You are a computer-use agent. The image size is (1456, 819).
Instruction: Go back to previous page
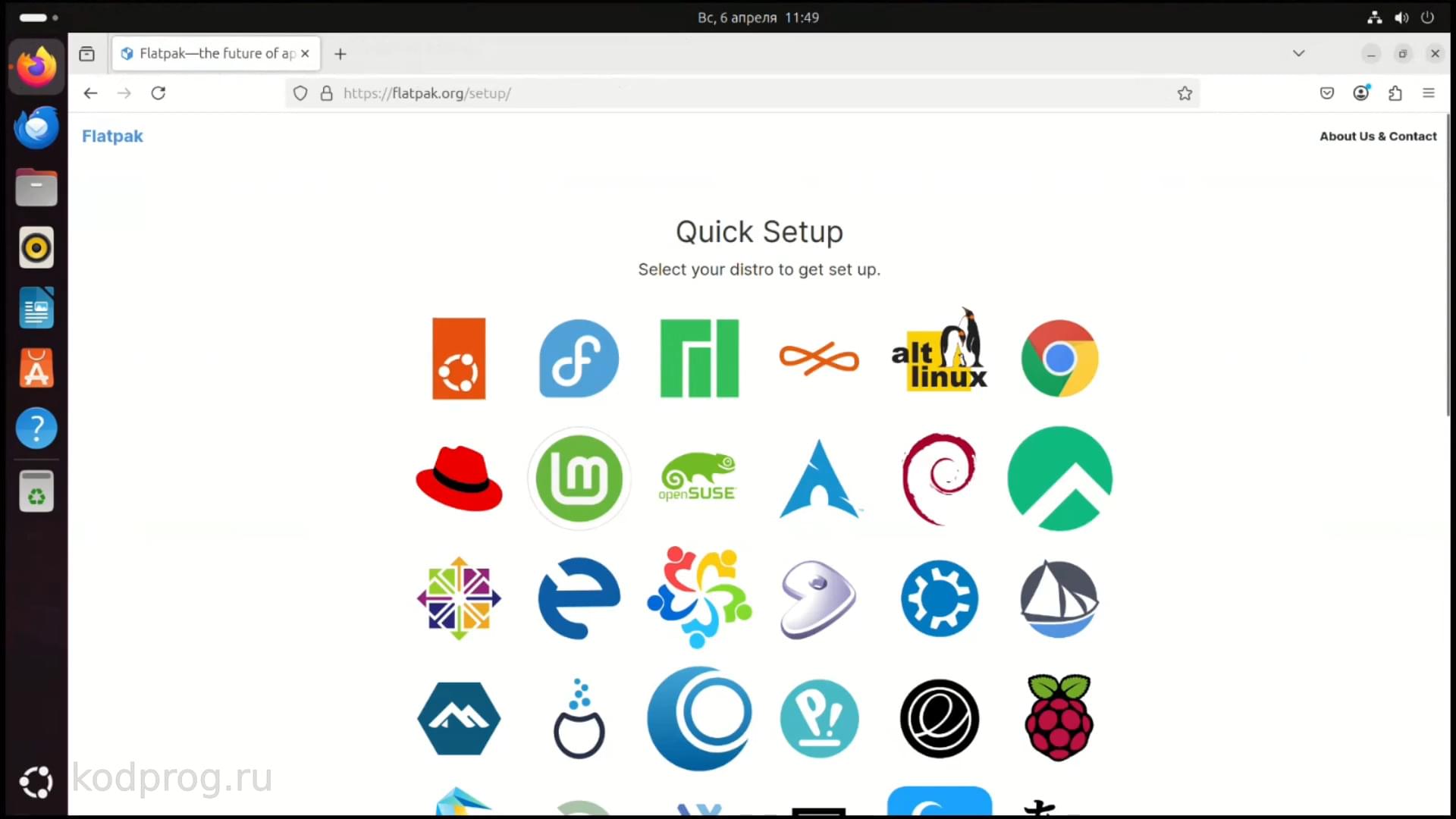tap(90, 93)
